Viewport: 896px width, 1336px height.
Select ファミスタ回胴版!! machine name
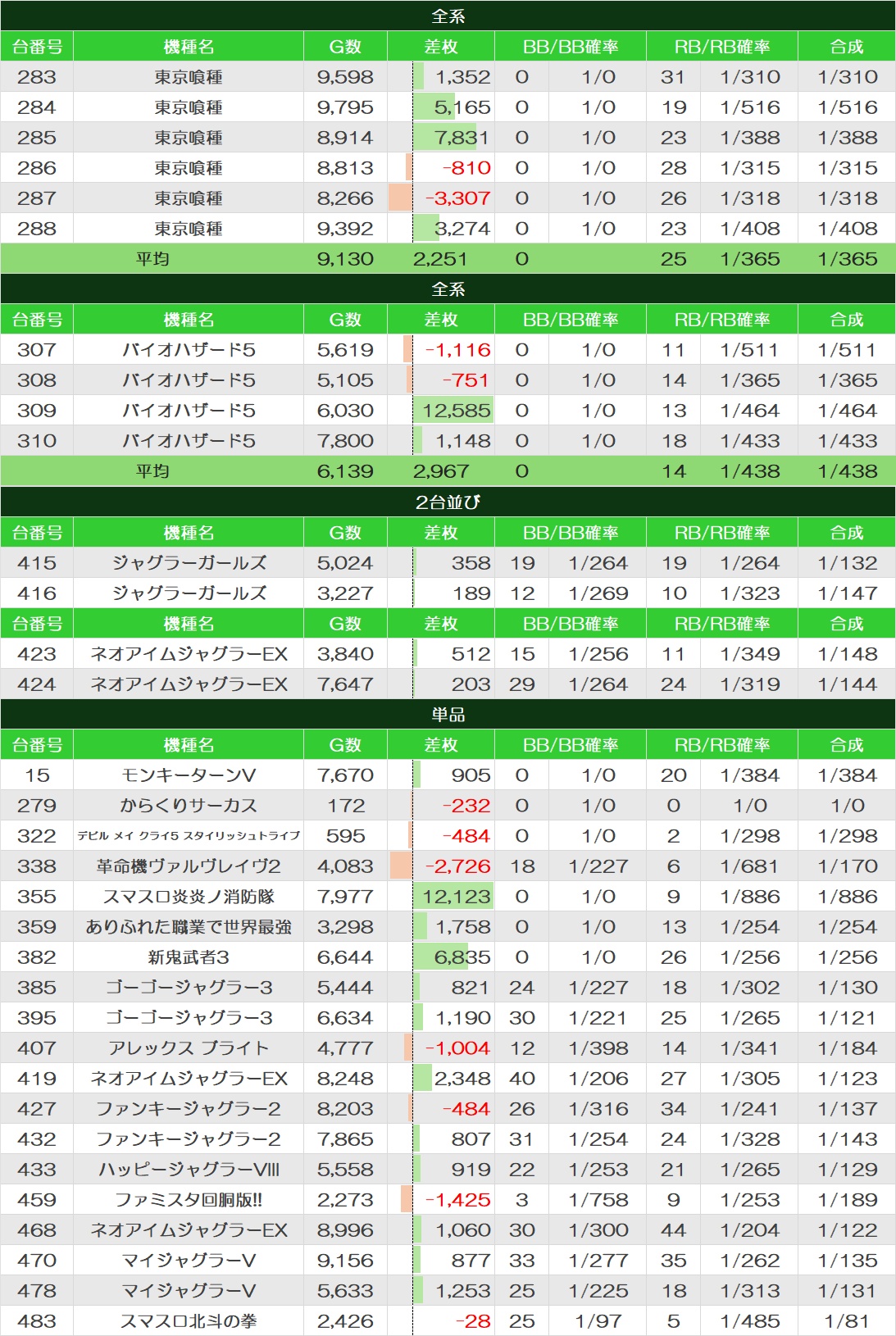[x=189, y=1200]
